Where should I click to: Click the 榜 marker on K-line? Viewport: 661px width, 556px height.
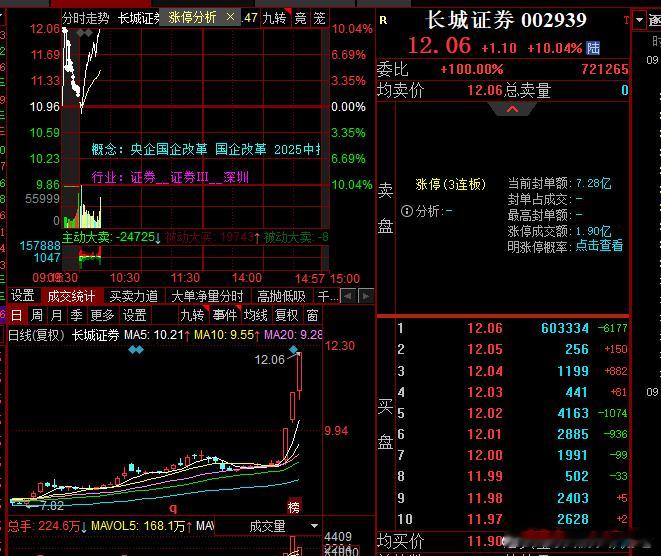(294, 507)
